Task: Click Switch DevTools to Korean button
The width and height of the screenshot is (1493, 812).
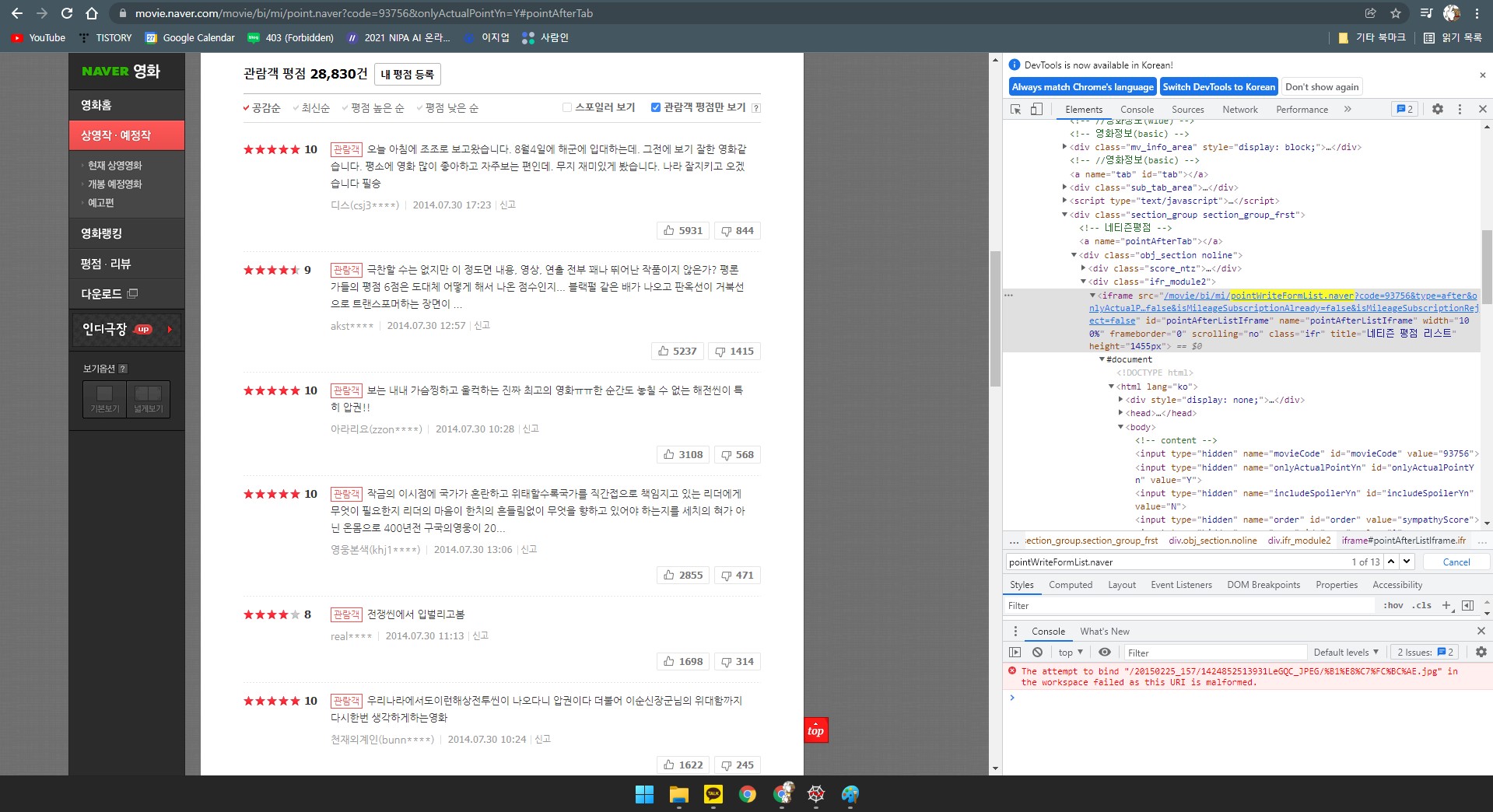Action: click(1218, 86)
